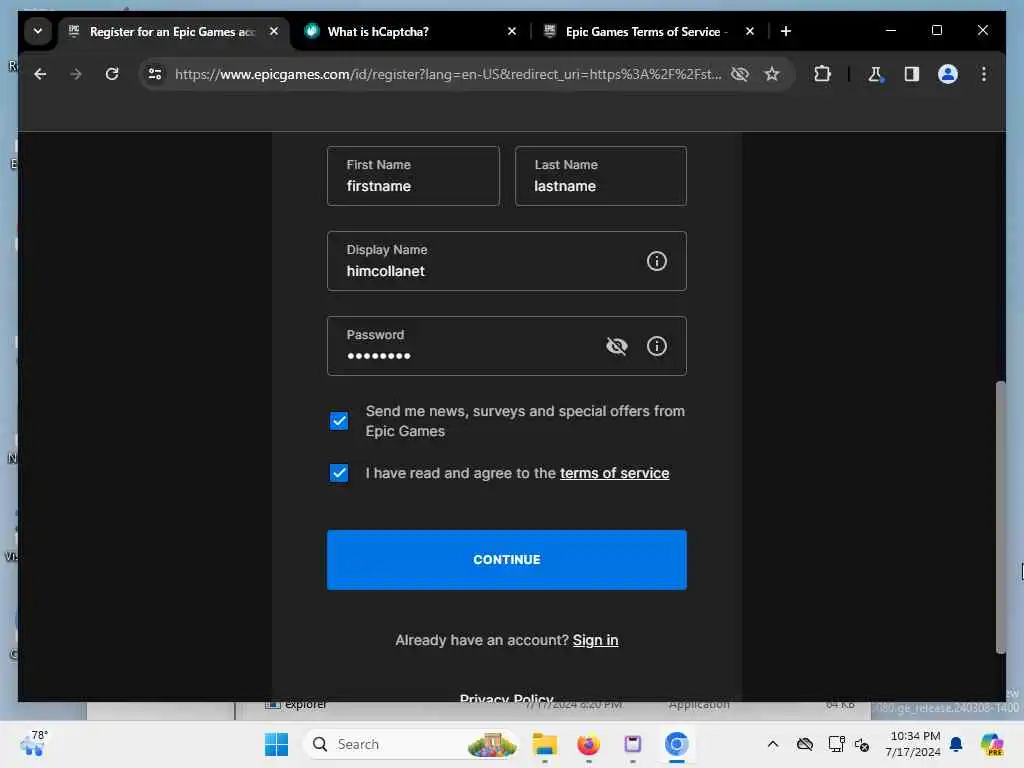Open the display/network tray icon
Viewport: 1024px width, 768px height.
coord(836,744)
